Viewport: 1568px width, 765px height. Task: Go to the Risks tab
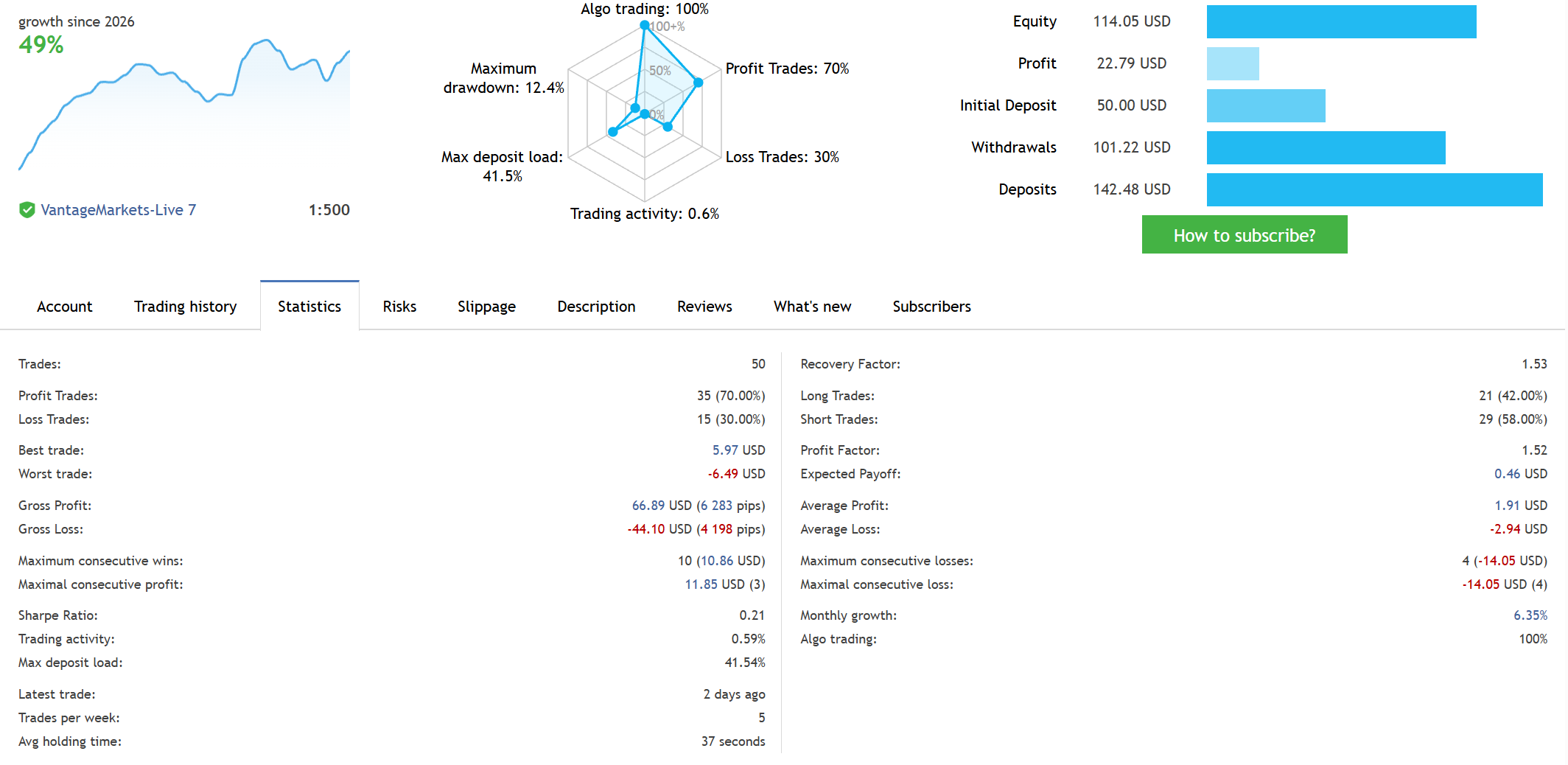(x=399, y=307)
